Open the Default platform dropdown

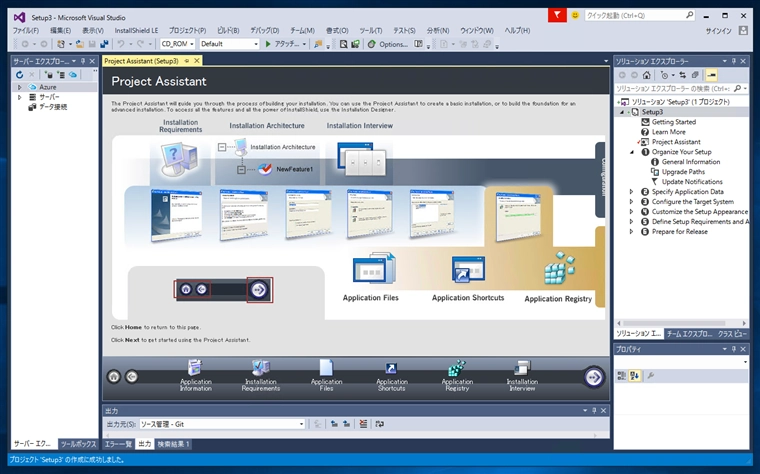pyautogui.click(x=229, y=44)
